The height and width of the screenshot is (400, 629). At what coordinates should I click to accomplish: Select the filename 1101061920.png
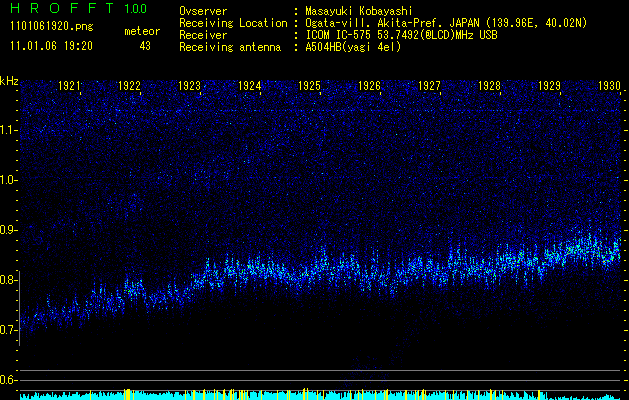52,27
